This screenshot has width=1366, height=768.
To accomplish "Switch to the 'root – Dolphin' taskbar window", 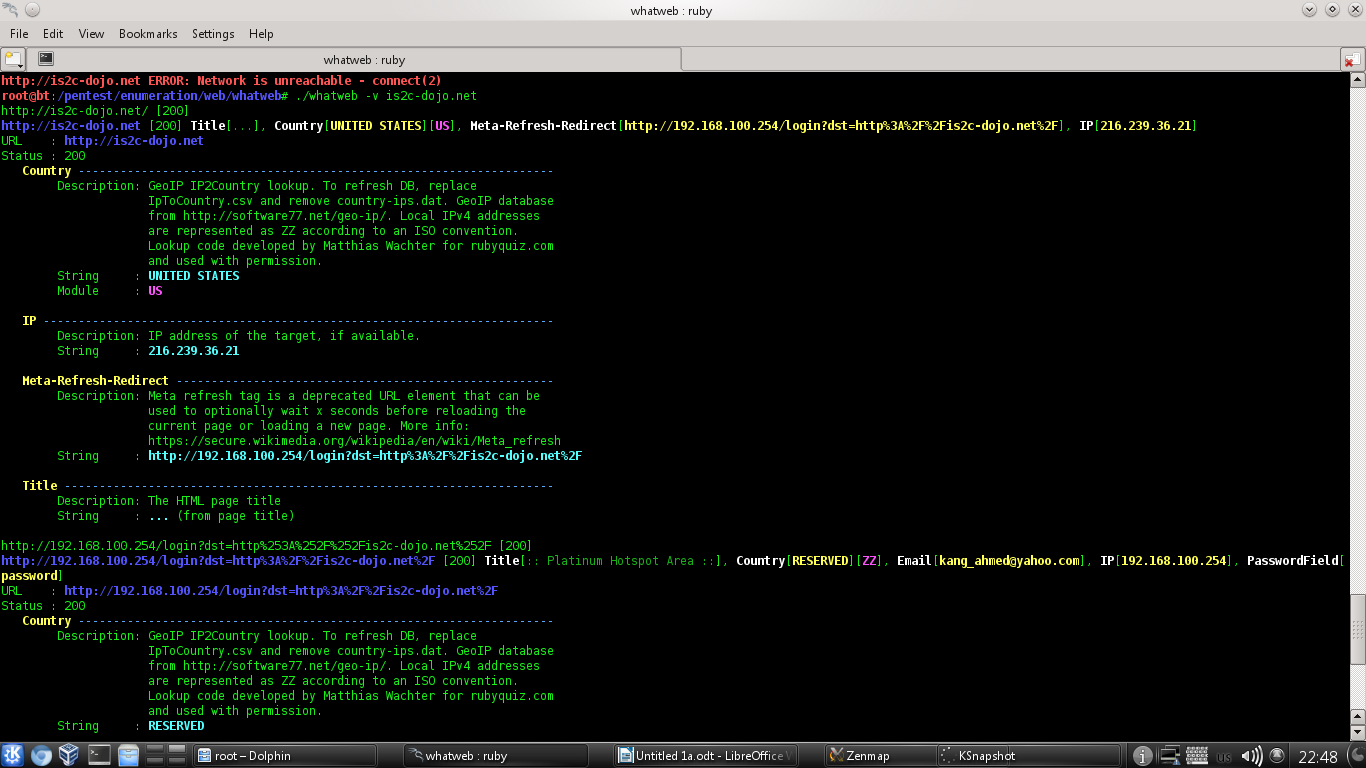I will coord(287,756).
